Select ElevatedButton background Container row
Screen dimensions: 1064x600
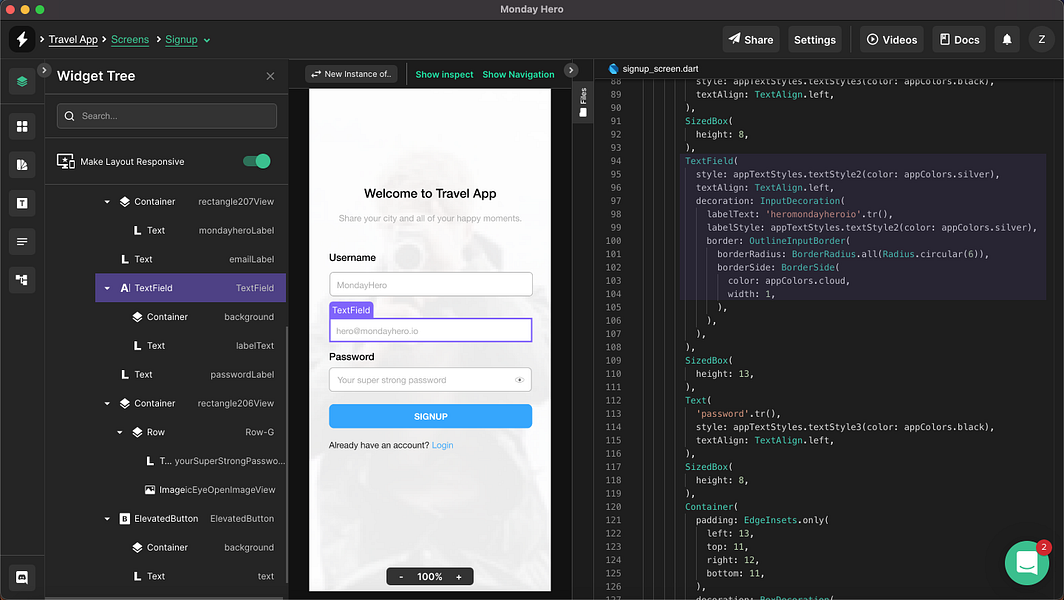190,547
